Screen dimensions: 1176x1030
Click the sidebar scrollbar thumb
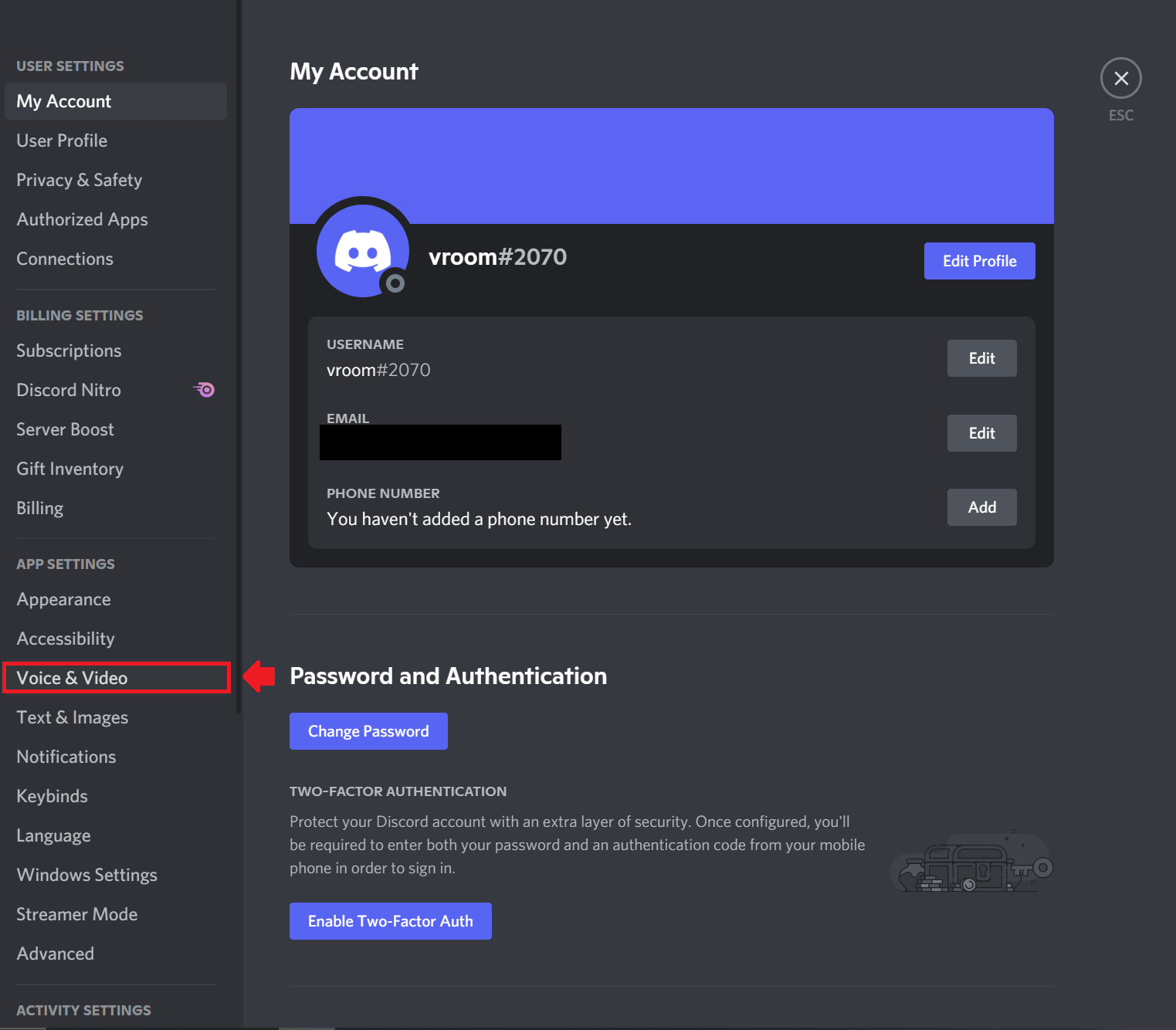click(239, 357)
